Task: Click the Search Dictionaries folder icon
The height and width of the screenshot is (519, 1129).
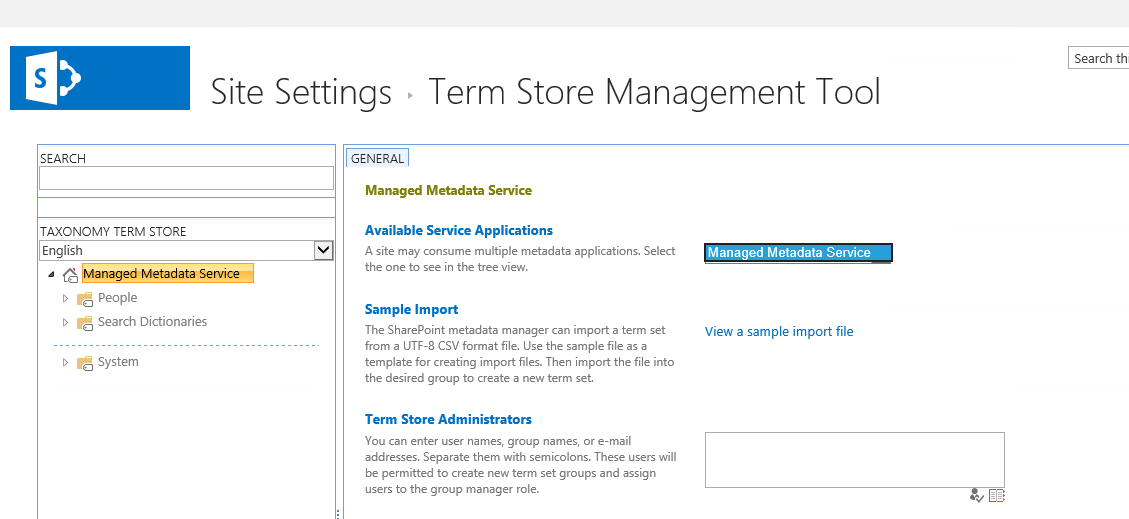Action: click(x=85, y=322)
